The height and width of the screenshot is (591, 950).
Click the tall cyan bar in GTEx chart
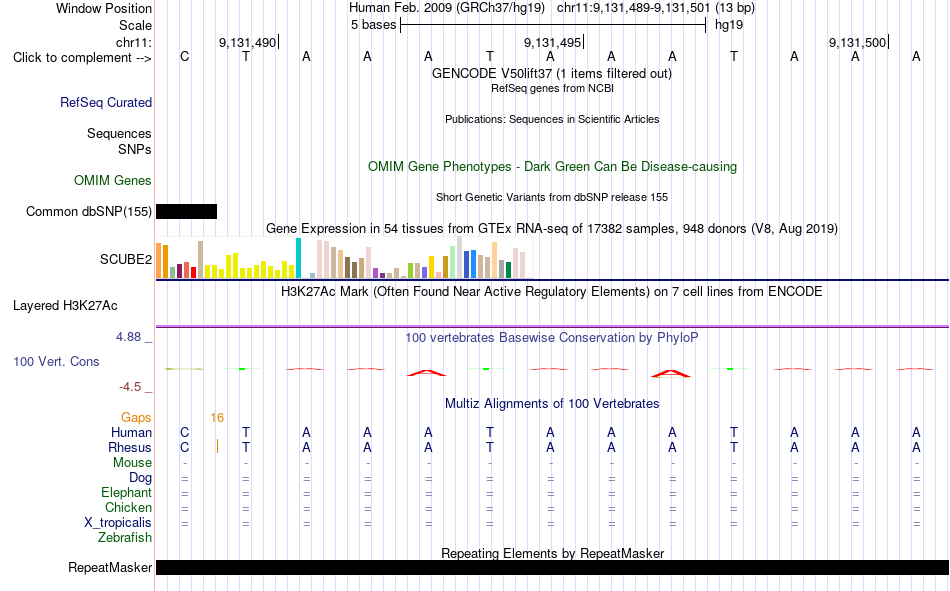click(298, 258)
